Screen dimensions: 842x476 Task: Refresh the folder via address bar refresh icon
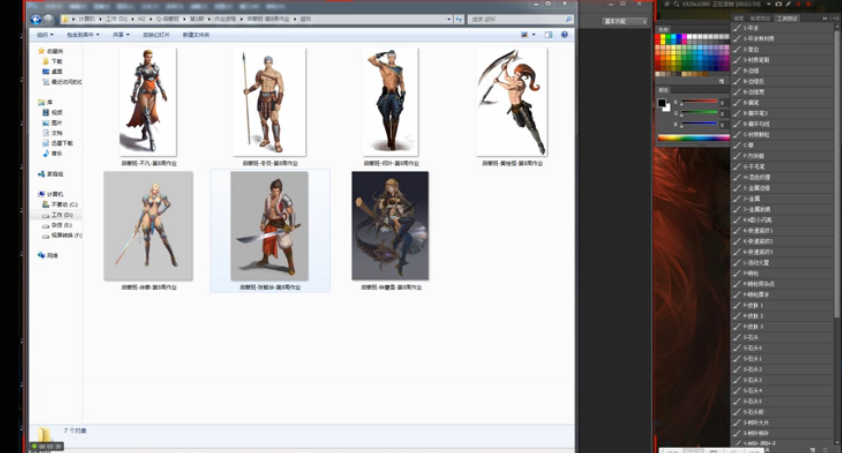tap(459, 19)
